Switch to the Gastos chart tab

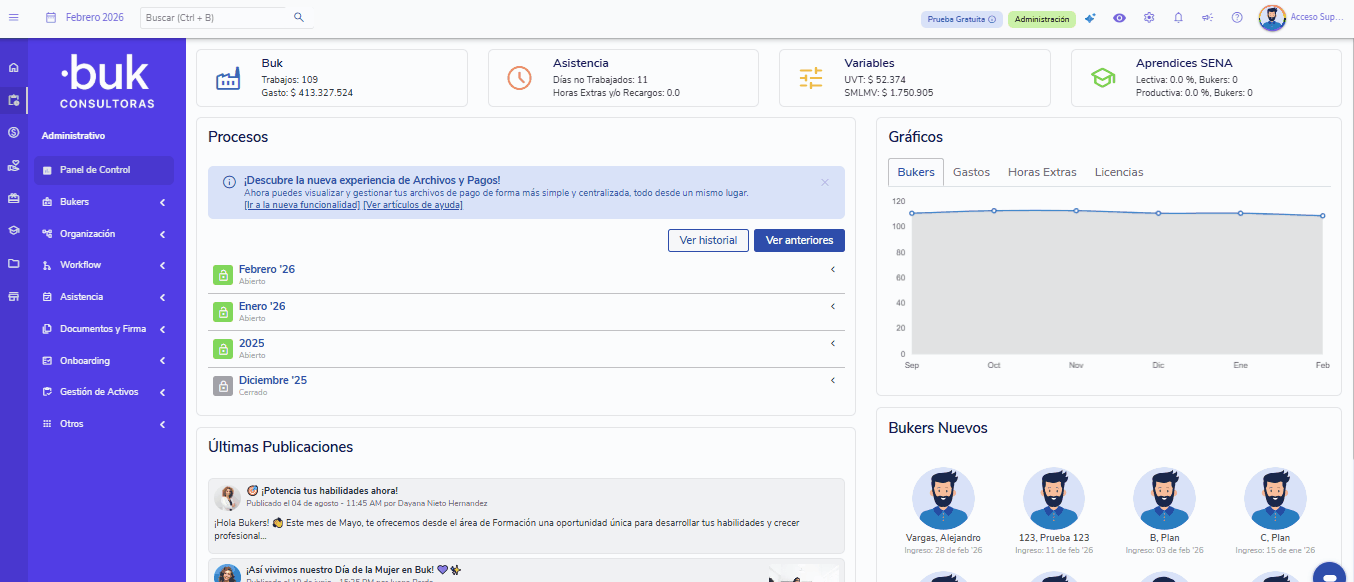tap(971, 172)
